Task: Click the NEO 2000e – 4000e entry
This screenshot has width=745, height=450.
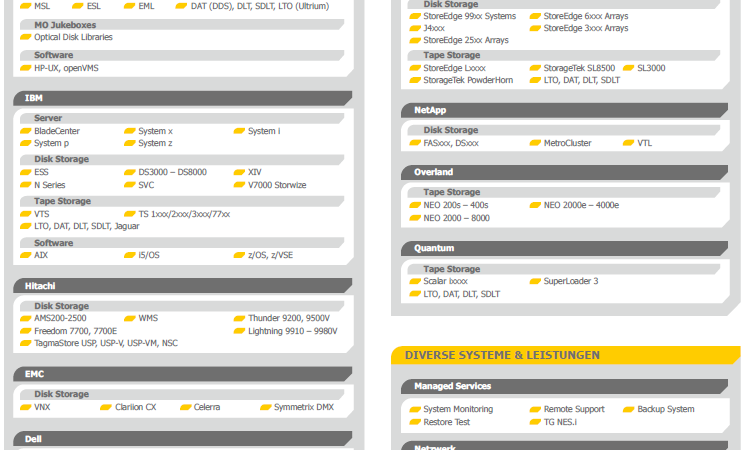Action: tap(581, 205)
